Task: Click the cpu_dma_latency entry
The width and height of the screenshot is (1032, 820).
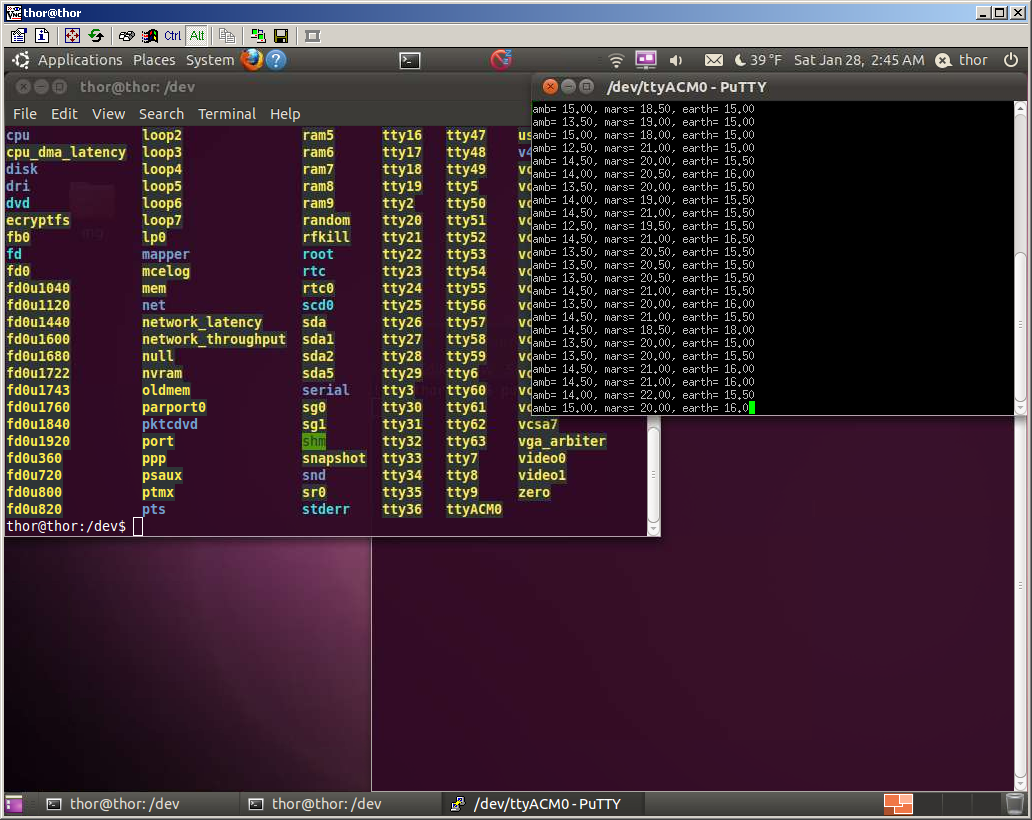Action: [x=66, y=153]
